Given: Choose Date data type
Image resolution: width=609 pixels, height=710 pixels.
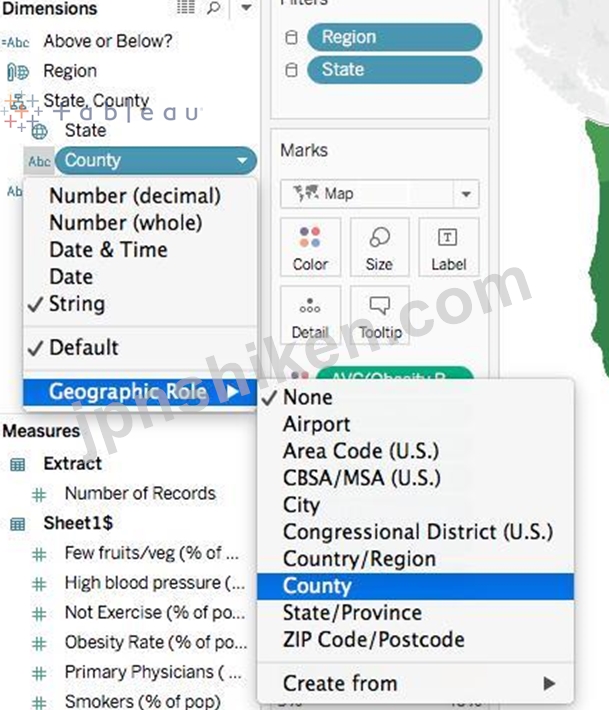Looking at the screenshot, I should coord(71,277).
